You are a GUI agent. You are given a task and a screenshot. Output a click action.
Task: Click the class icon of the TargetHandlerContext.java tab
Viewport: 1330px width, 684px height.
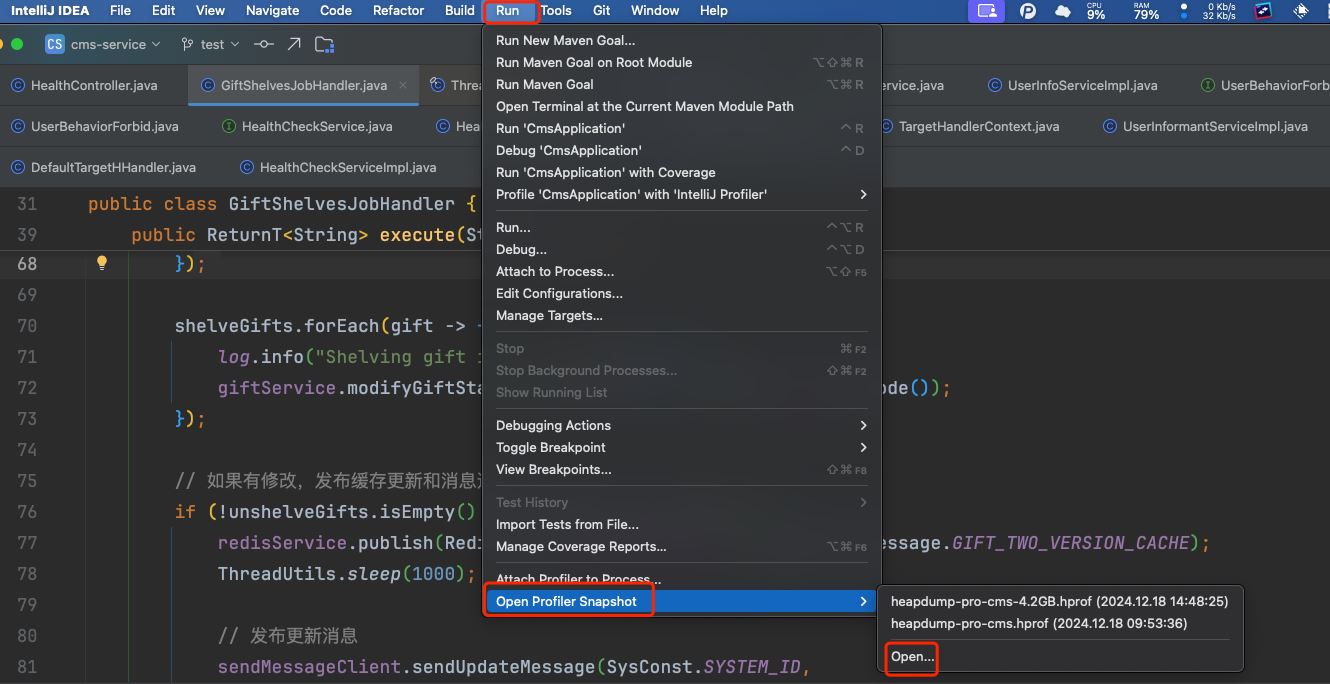(886, 126)
